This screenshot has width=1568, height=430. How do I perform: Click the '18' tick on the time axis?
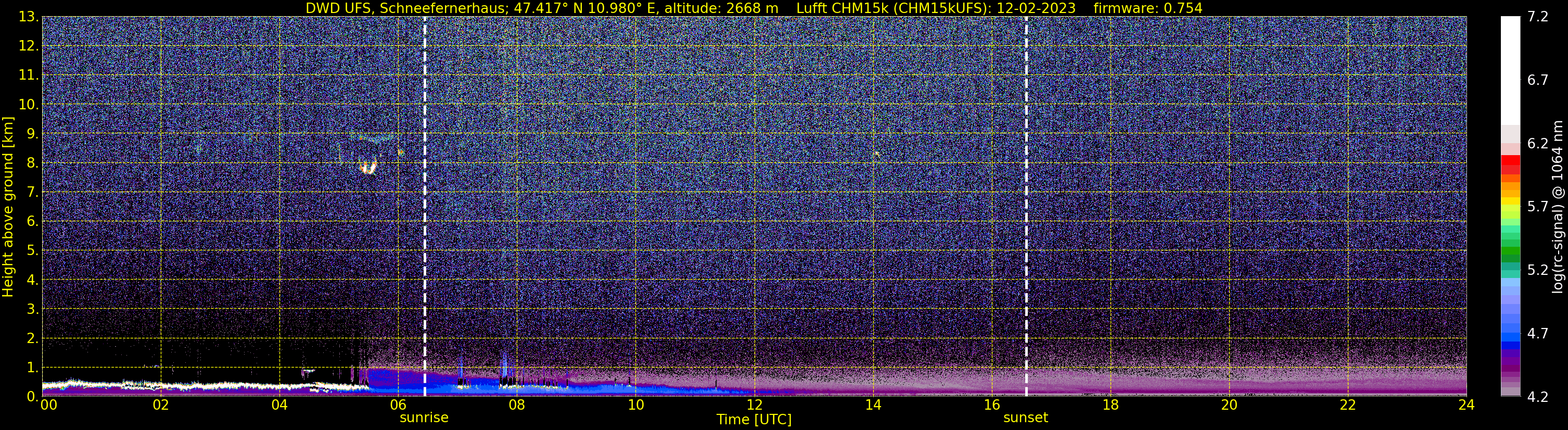(1110, 405)
